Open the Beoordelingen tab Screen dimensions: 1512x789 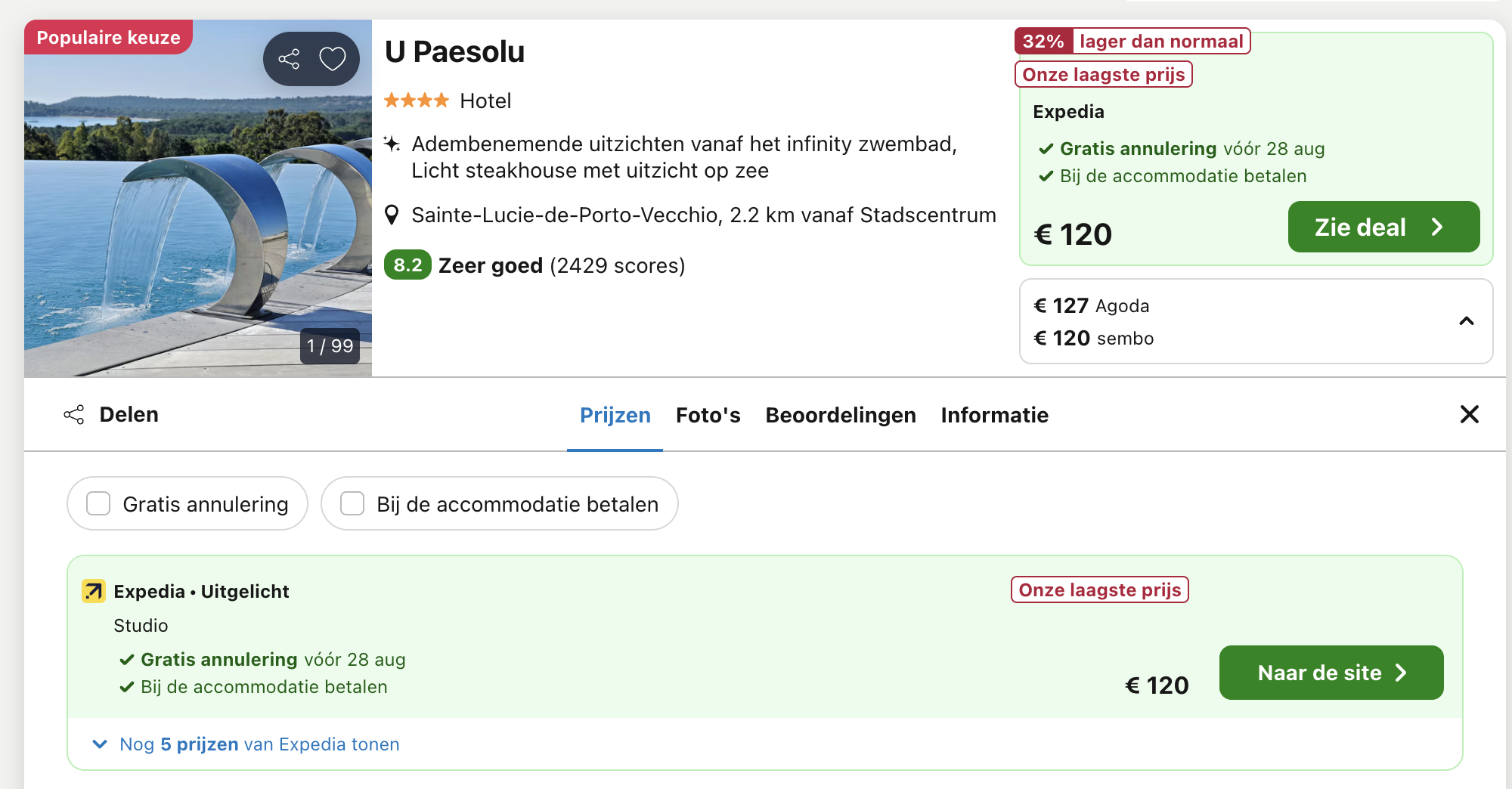pyautogui.click(x=840, y=415)
